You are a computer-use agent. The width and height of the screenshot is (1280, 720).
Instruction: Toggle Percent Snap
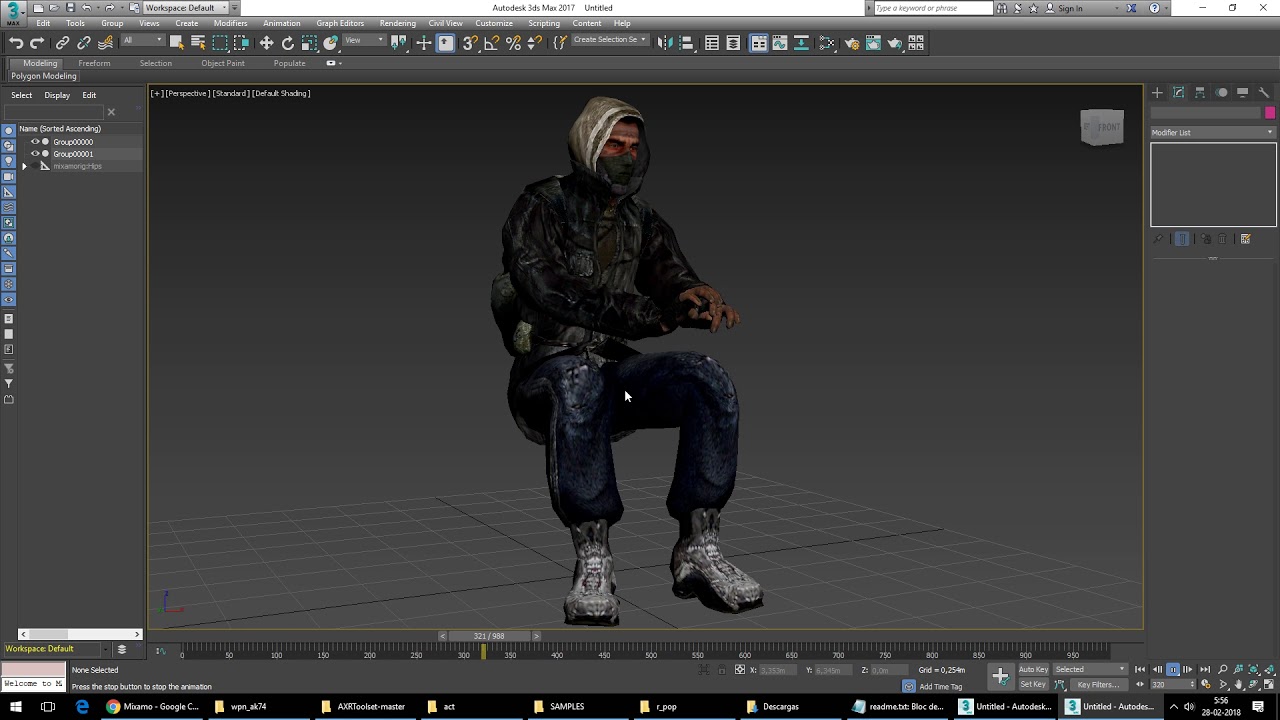[x=513, y=43]
